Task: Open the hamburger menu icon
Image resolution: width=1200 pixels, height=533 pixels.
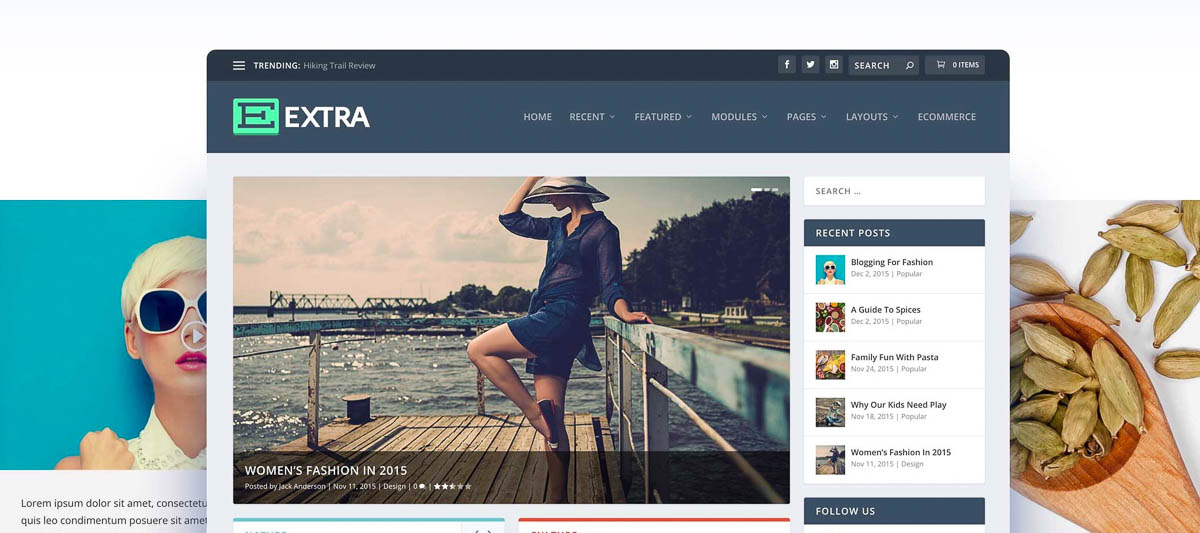Action: [x=239, y=66]
